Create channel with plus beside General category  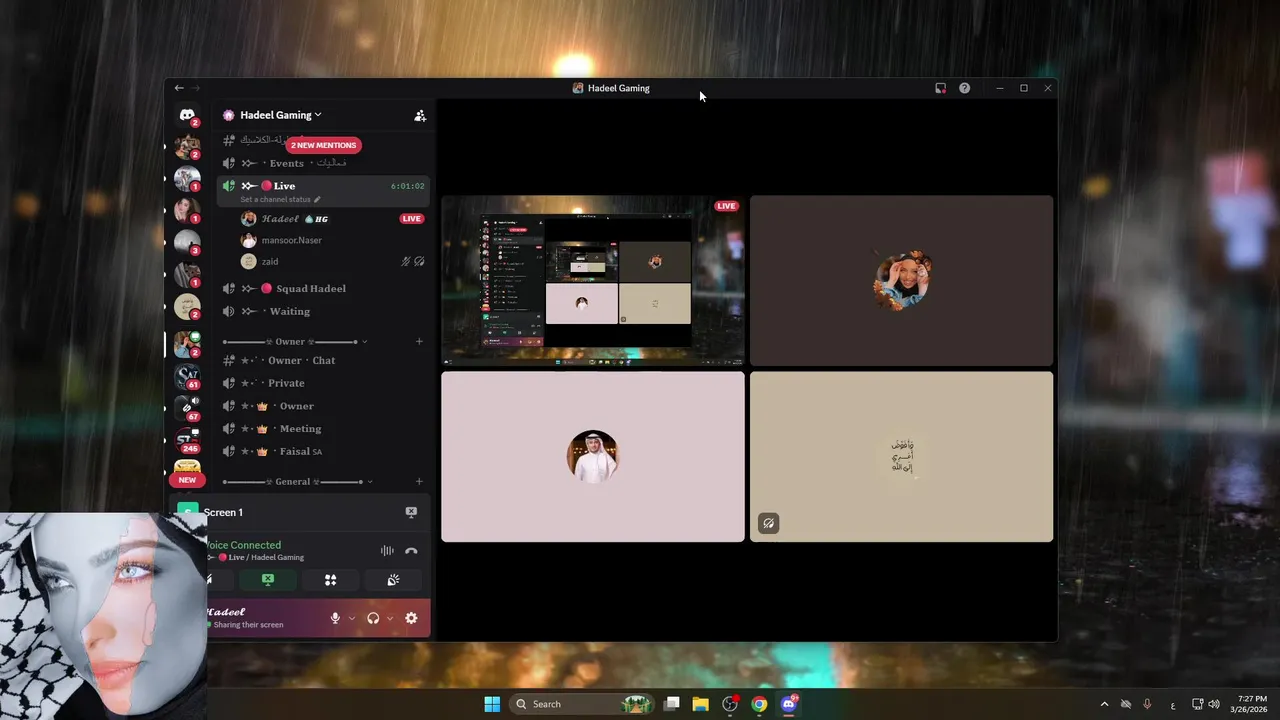point(419,482)
